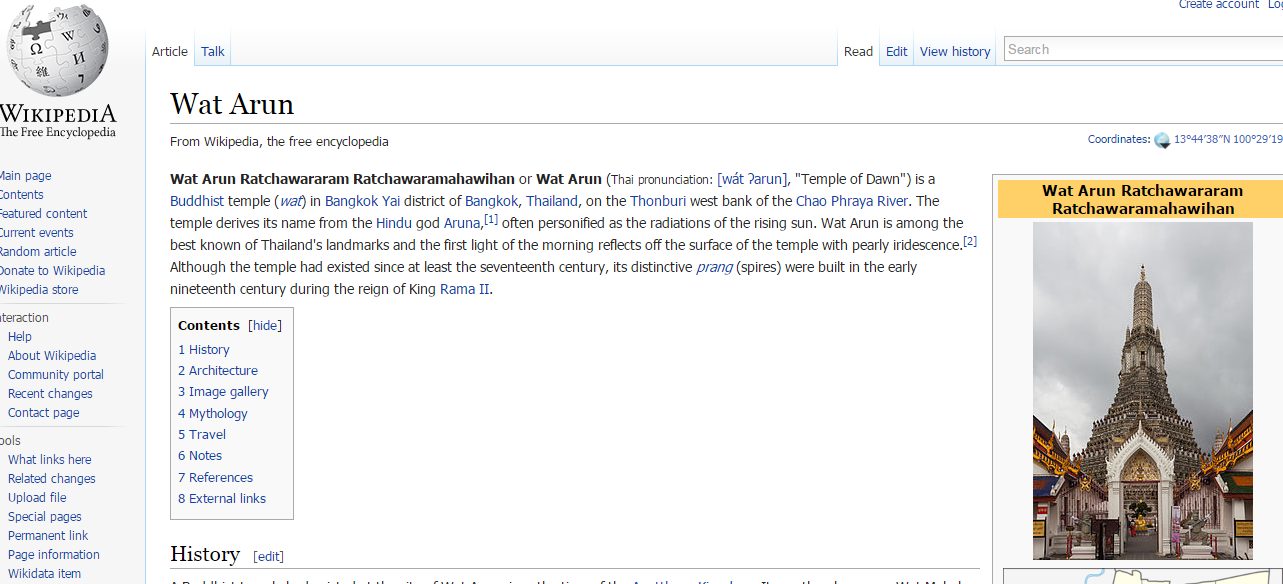
Task: Click the IPA pronunciation link [wát ʔarun]
Action: coord(752,179)
